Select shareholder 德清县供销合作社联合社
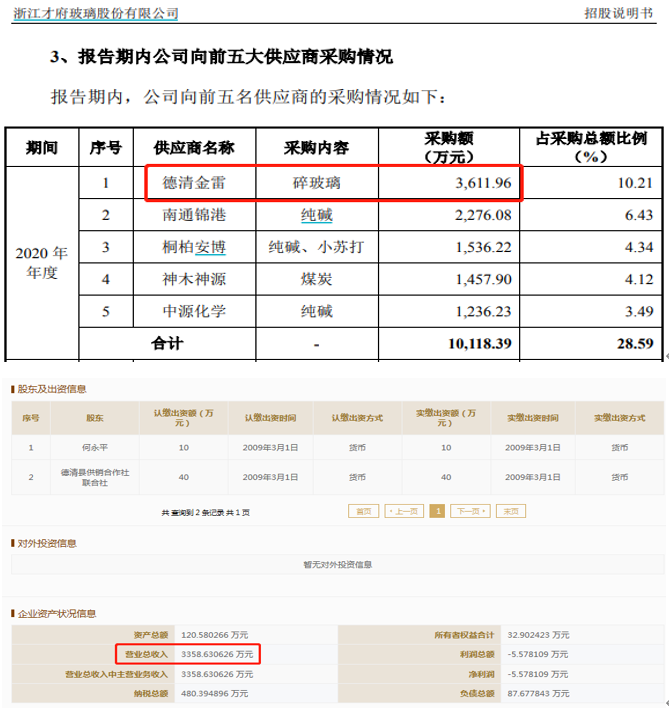 95,477
